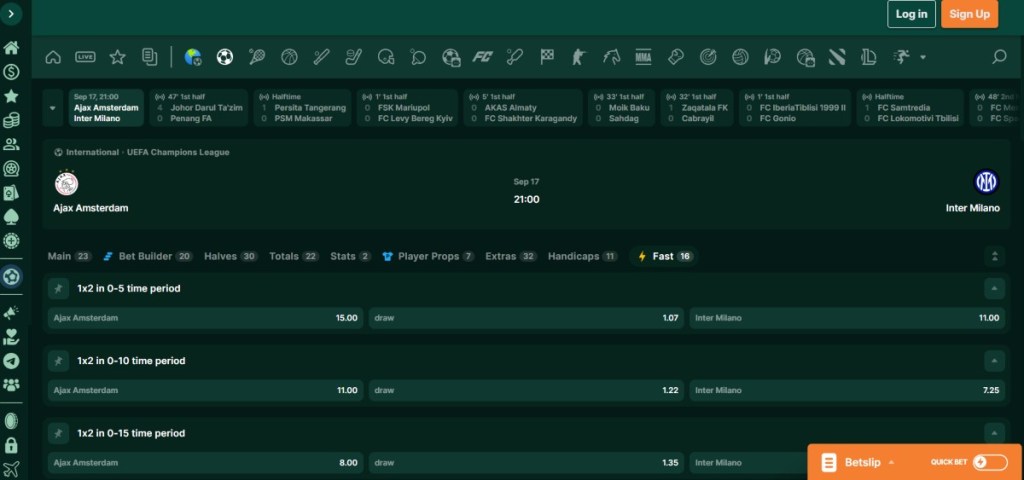Image resolution: width=1024 pixels, height=480 pixels.
Task: Collapse the 1x2 in 0-5 time period section
Action: point(993,288)
